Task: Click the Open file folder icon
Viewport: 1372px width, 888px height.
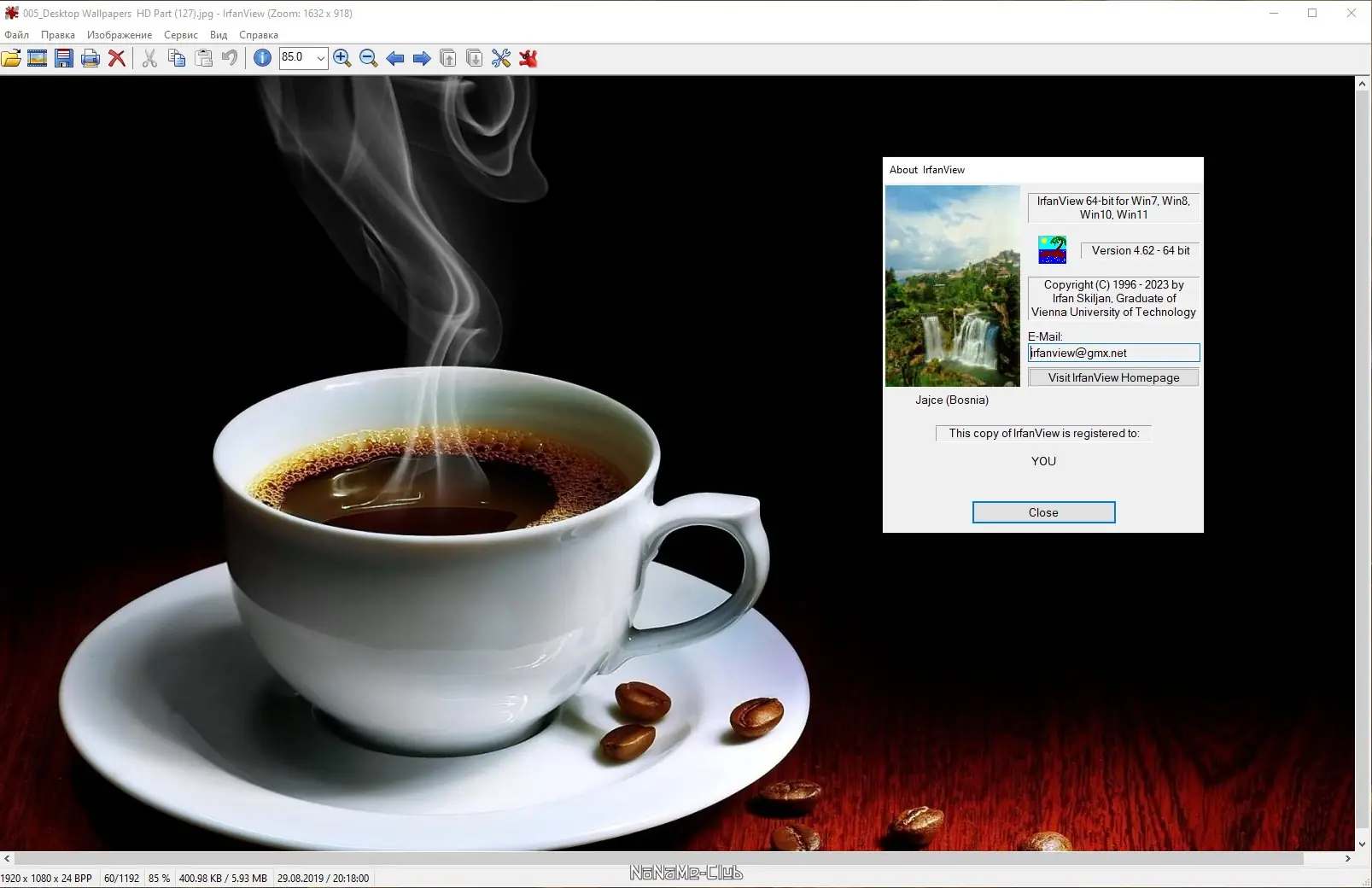Action: pos(11,58)
